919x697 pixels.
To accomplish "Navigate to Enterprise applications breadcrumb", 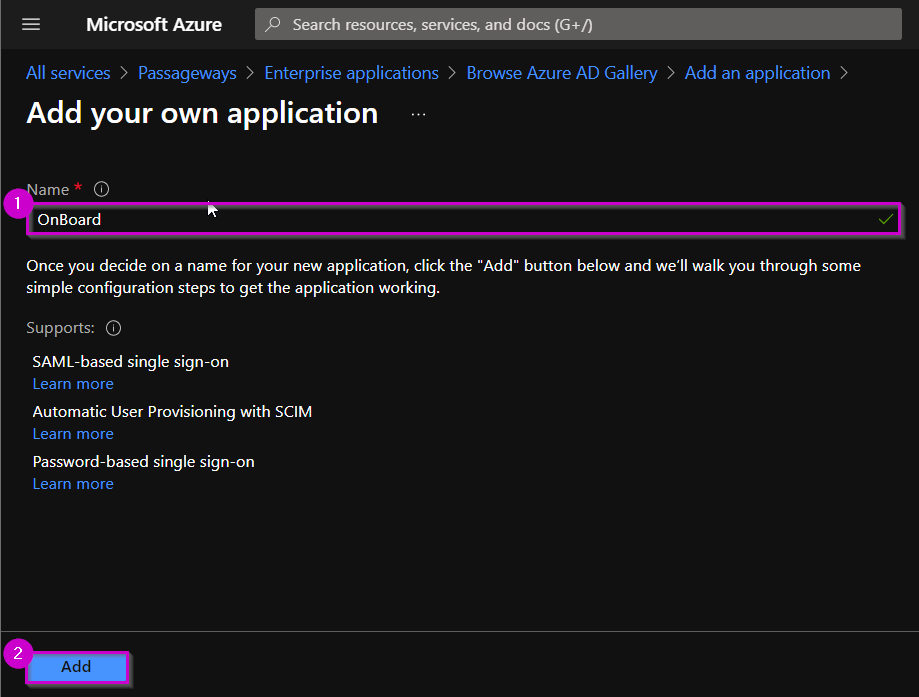I will tap(351, 73).
